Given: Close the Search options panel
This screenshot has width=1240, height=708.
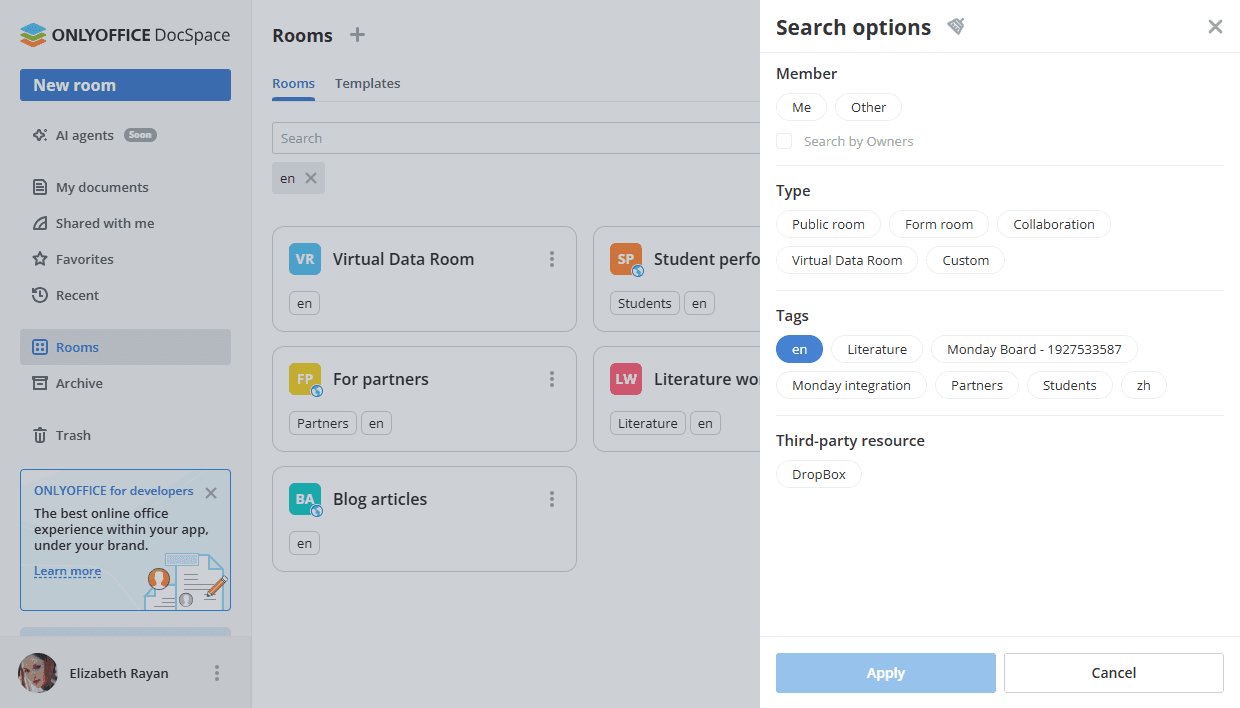Looking at the screenshot, I should point(1215,27).
